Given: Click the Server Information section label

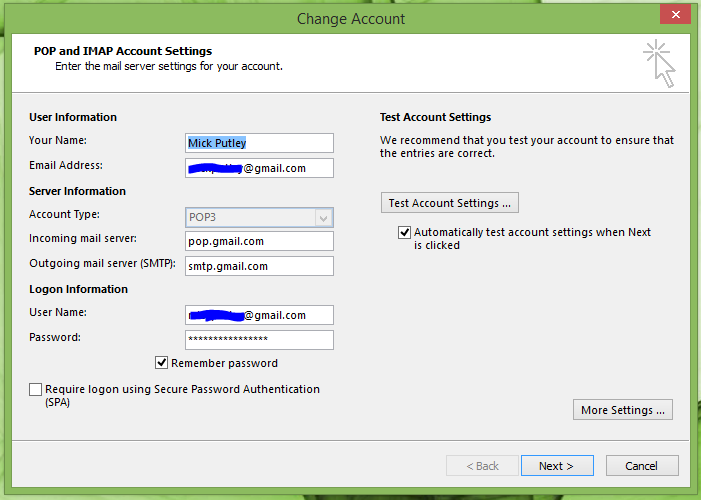Looking at the screenshot, I should [x=77, y=191].
